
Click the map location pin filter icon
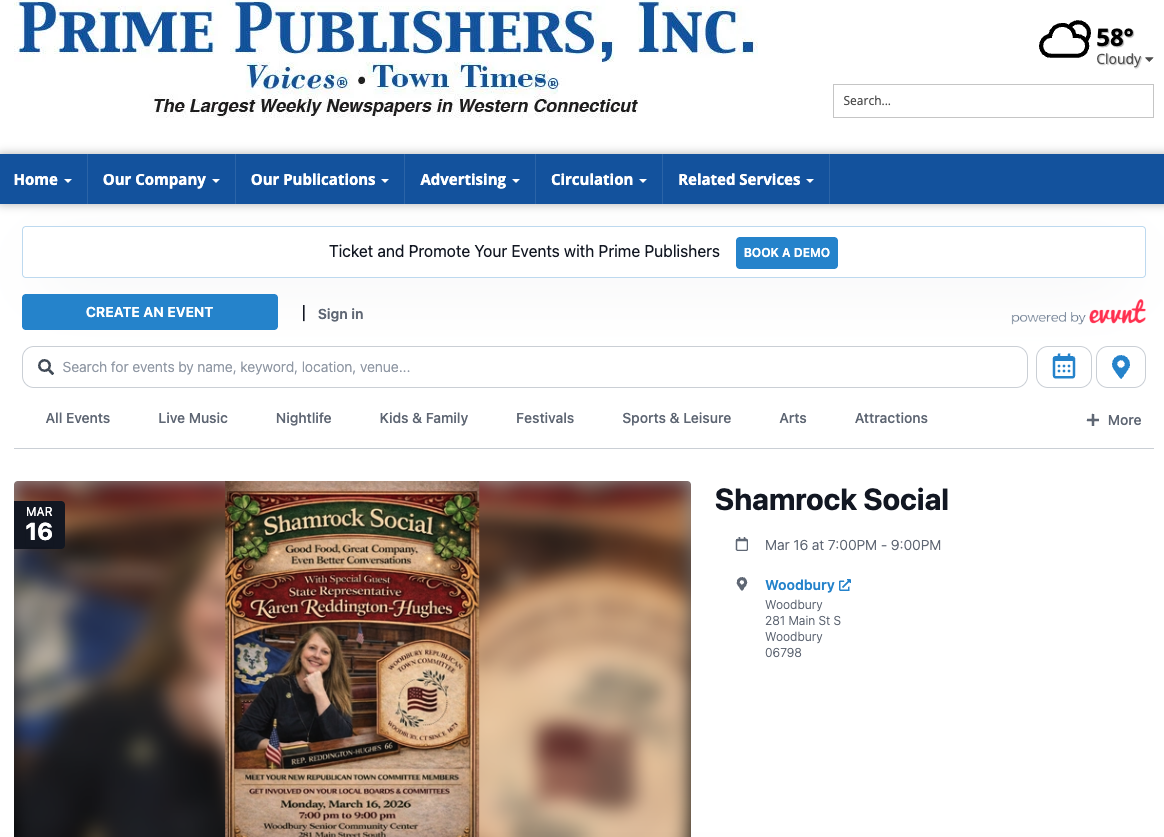pyautogui.click(x=1120, y=367)
